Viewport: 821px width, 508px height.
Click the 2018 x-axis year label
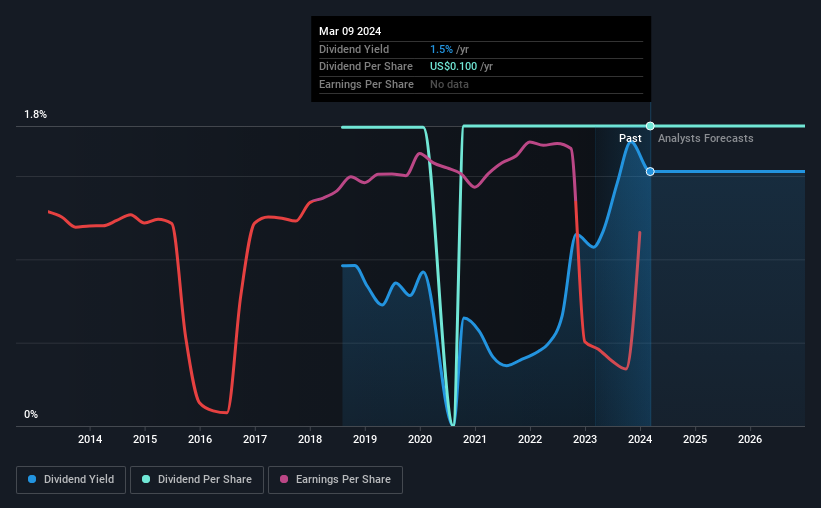tap(310, 439)
